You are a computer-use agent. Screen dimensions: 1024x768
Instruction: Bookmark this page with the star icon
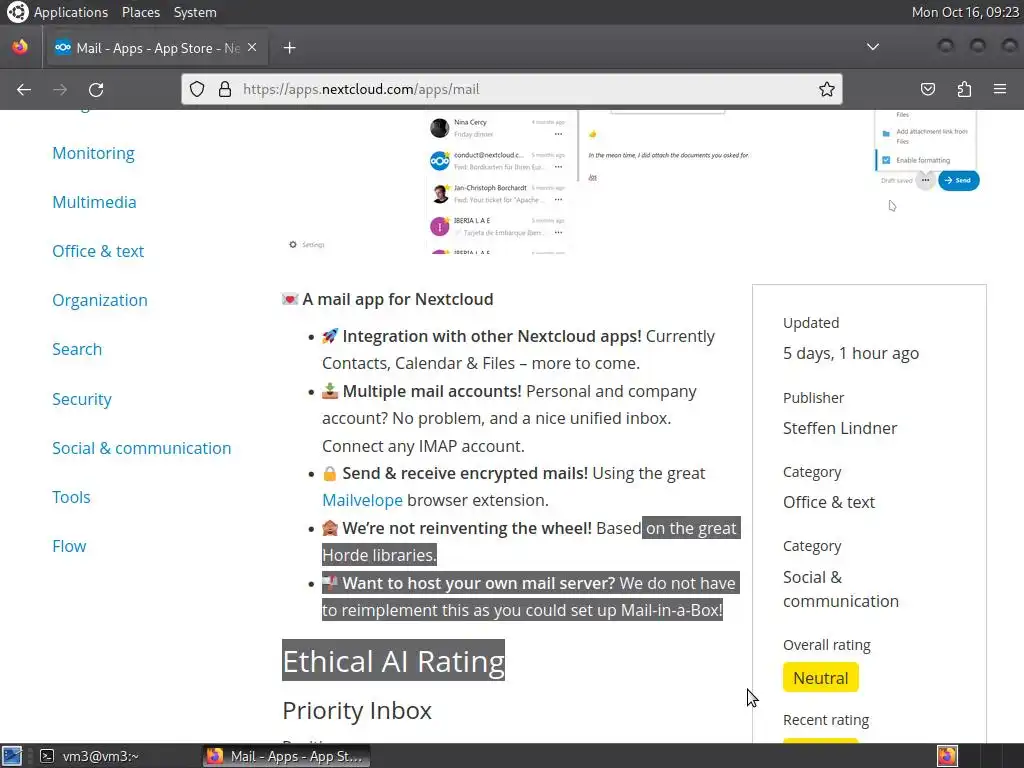coord(827,89)
